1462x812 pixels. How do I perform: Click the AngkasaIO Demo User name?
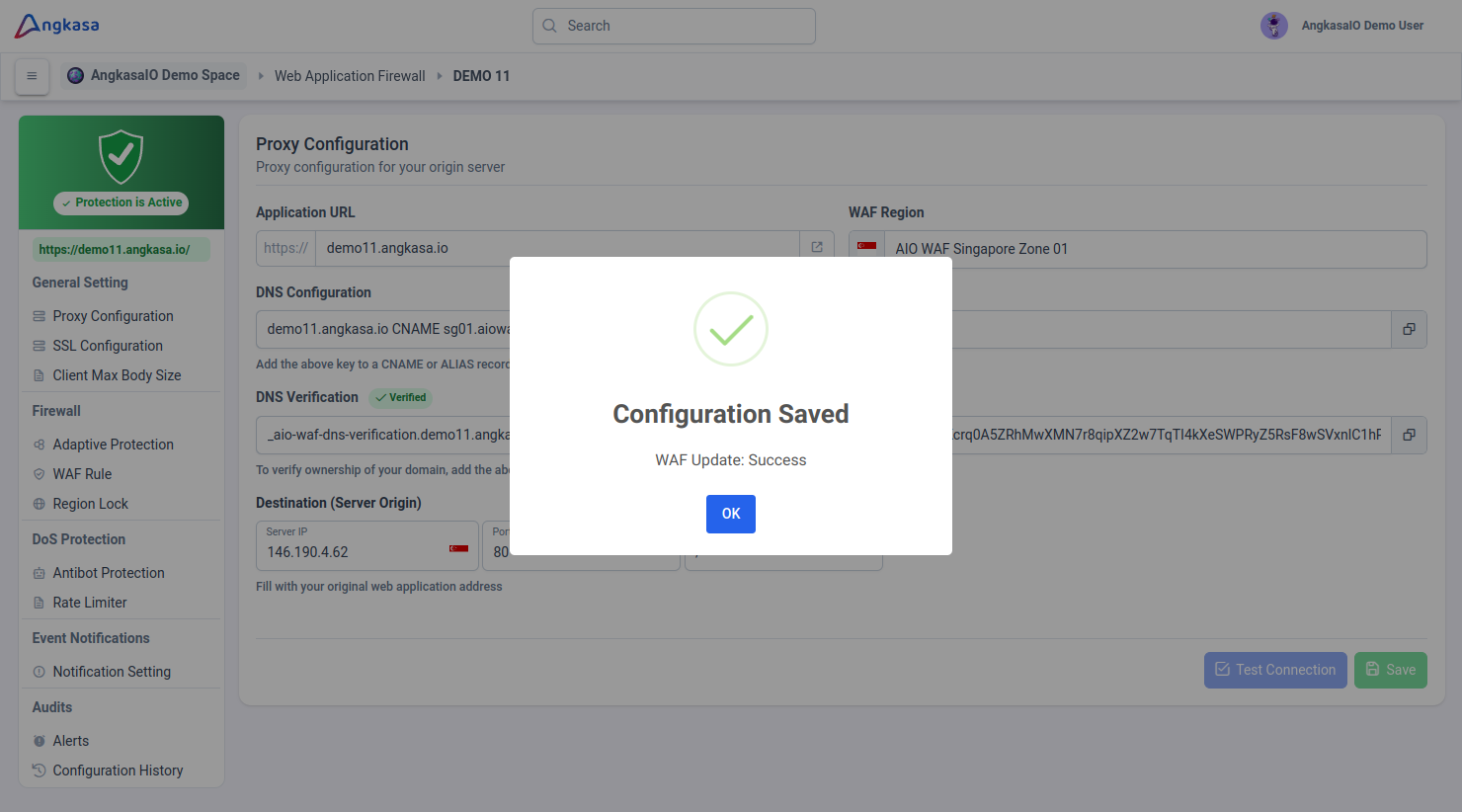point(1362,26)
